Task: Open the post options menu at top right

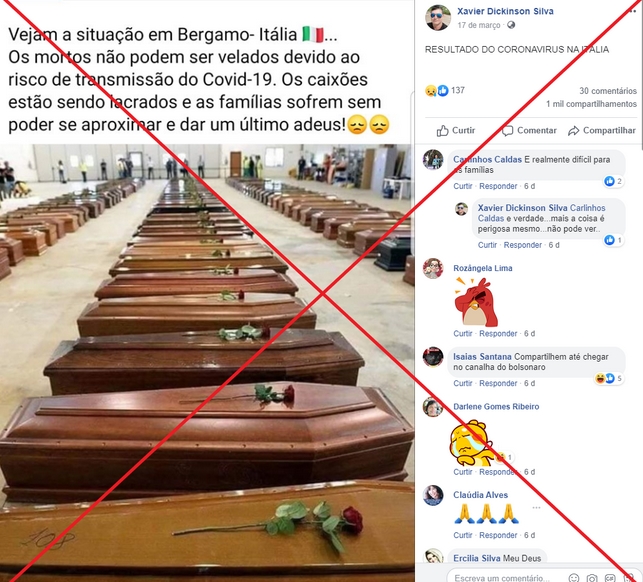Action: pyautogui.click(x=632, y=11)
